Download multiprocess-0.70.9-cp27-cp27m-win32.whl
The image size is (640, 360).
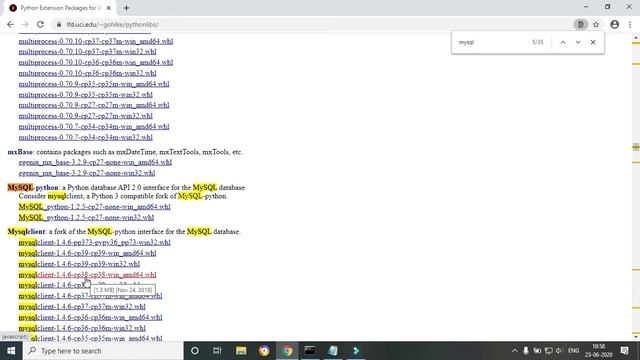86,116
